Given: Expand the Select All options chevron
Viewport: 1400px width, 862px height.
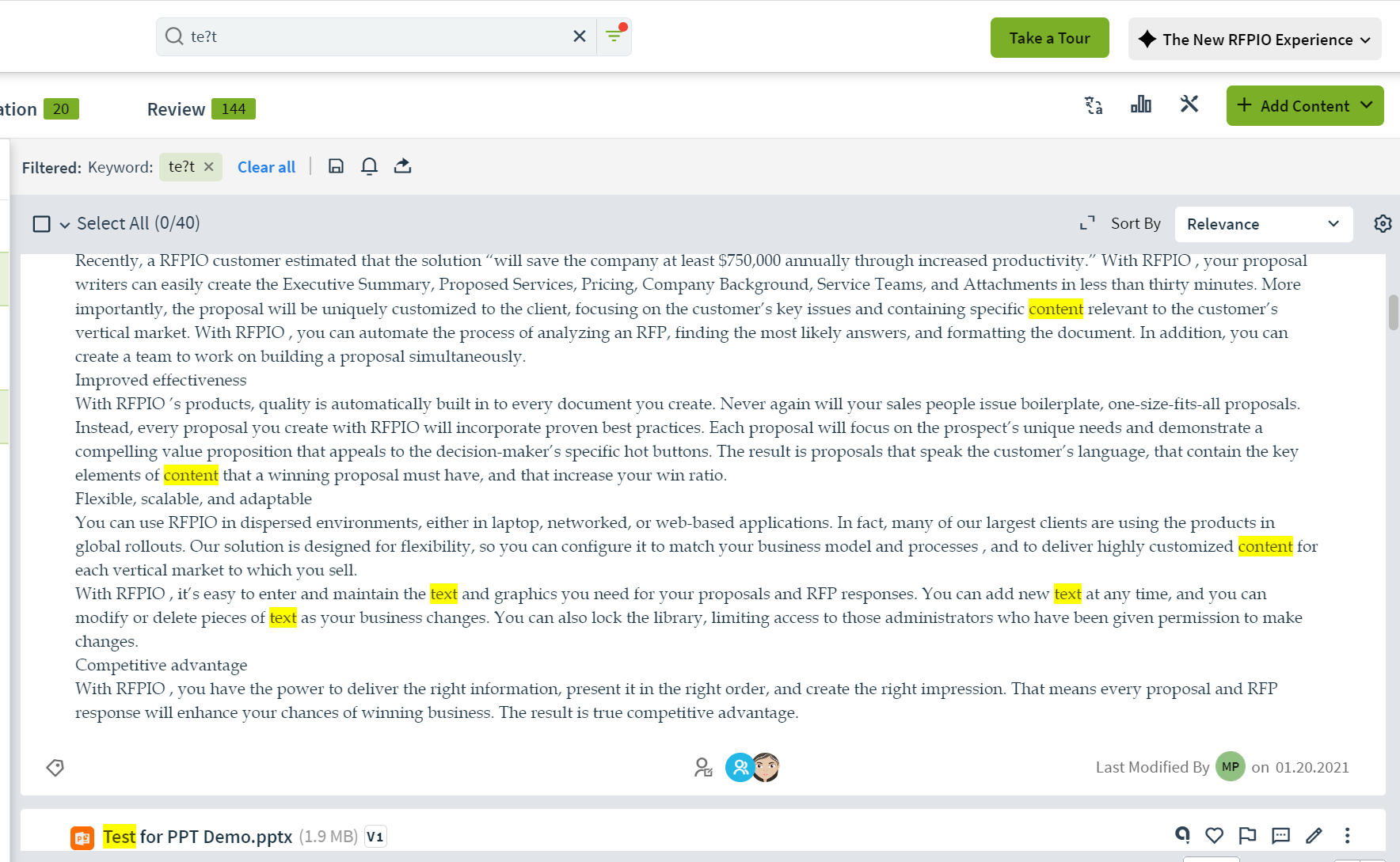Looking at the screenshot, I should pyautogui.click(x=65, y=225).
